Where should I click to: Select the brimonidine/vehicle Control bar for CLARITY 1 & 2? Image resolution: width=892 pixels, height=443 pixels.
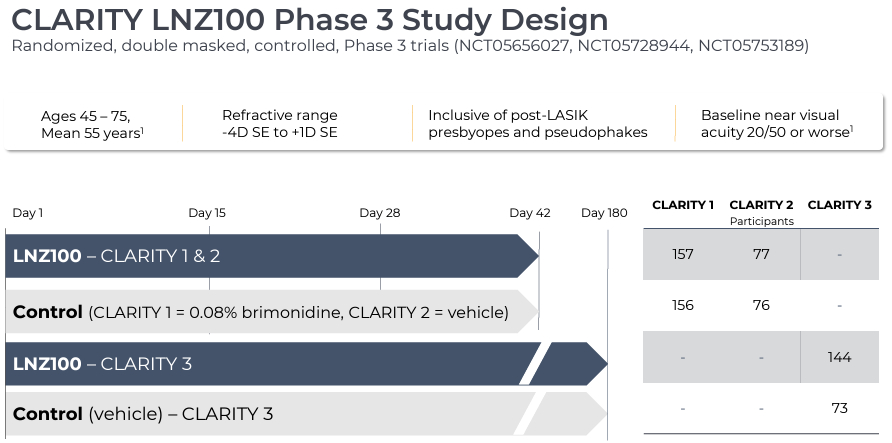[x=268, y=312]
